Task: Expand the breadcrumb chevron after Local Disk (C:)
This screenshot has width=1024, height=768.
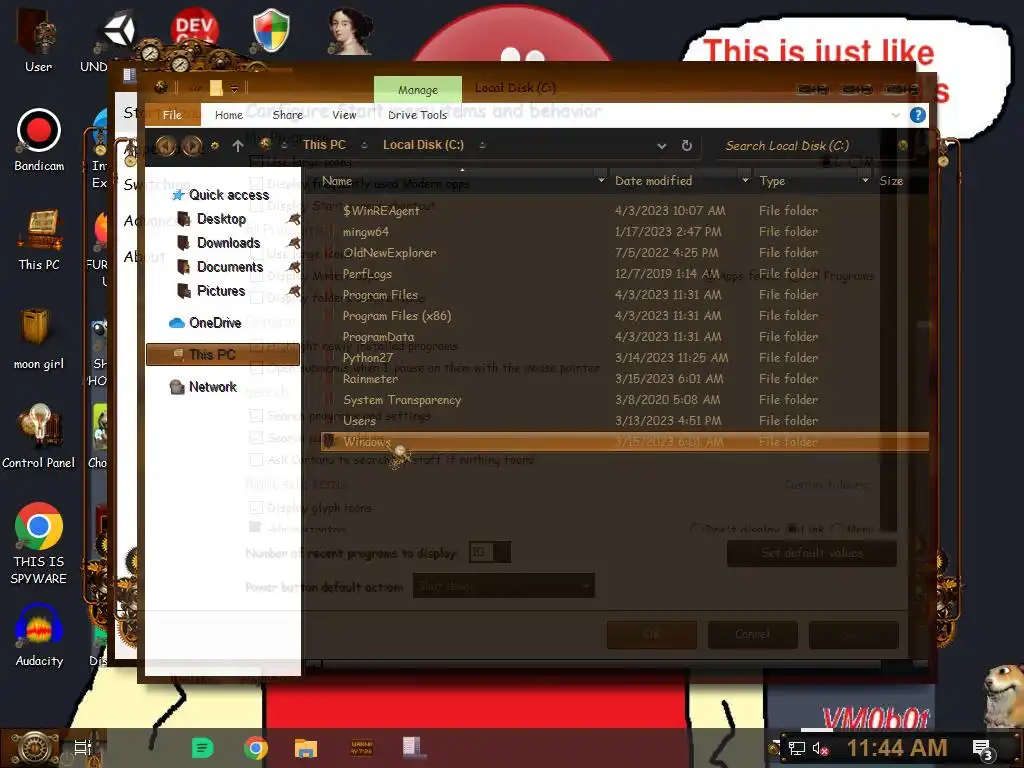Action: click(482, 145)
